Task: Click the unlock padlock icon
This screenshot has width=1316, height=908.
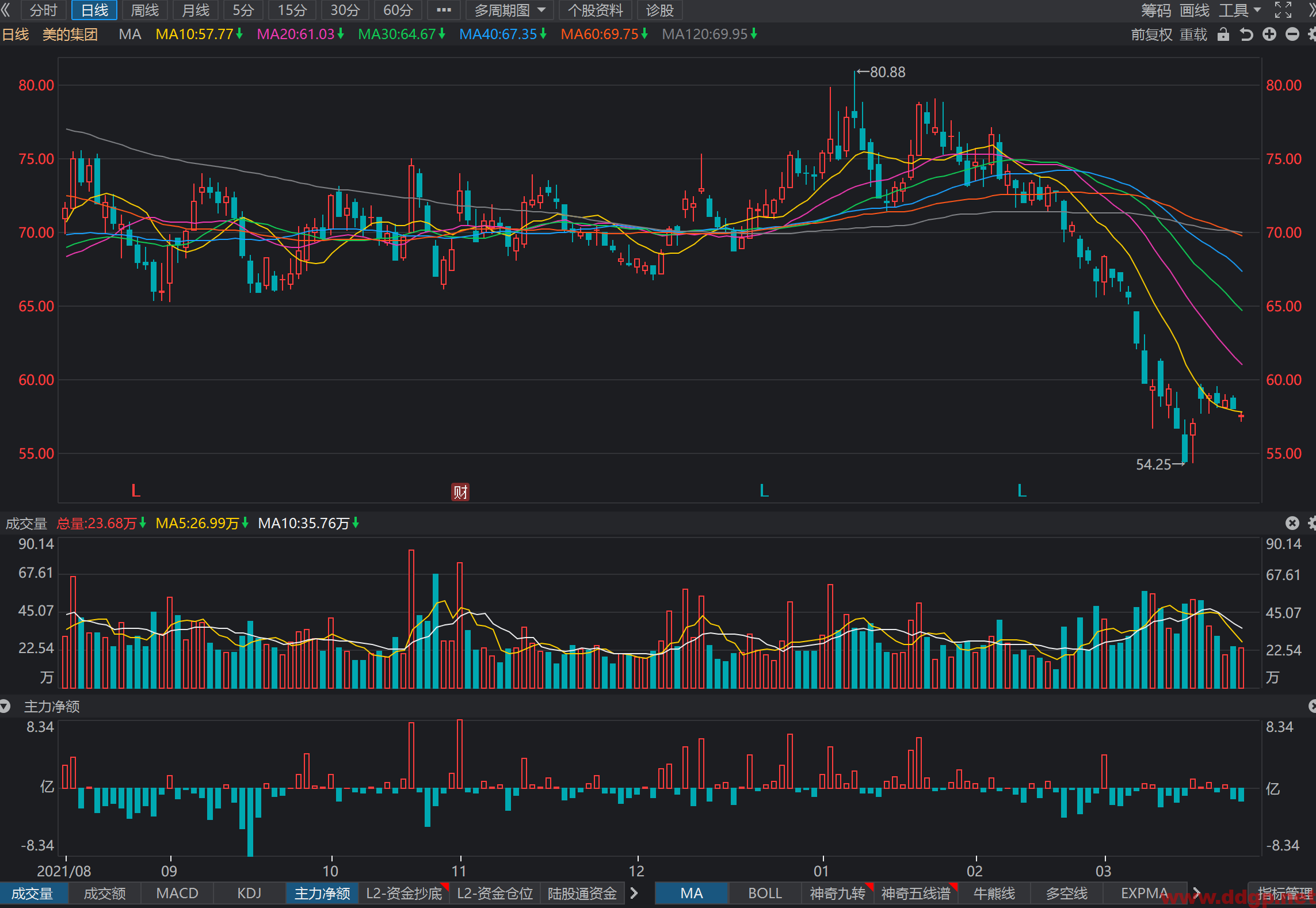Action: point(1223,35)
